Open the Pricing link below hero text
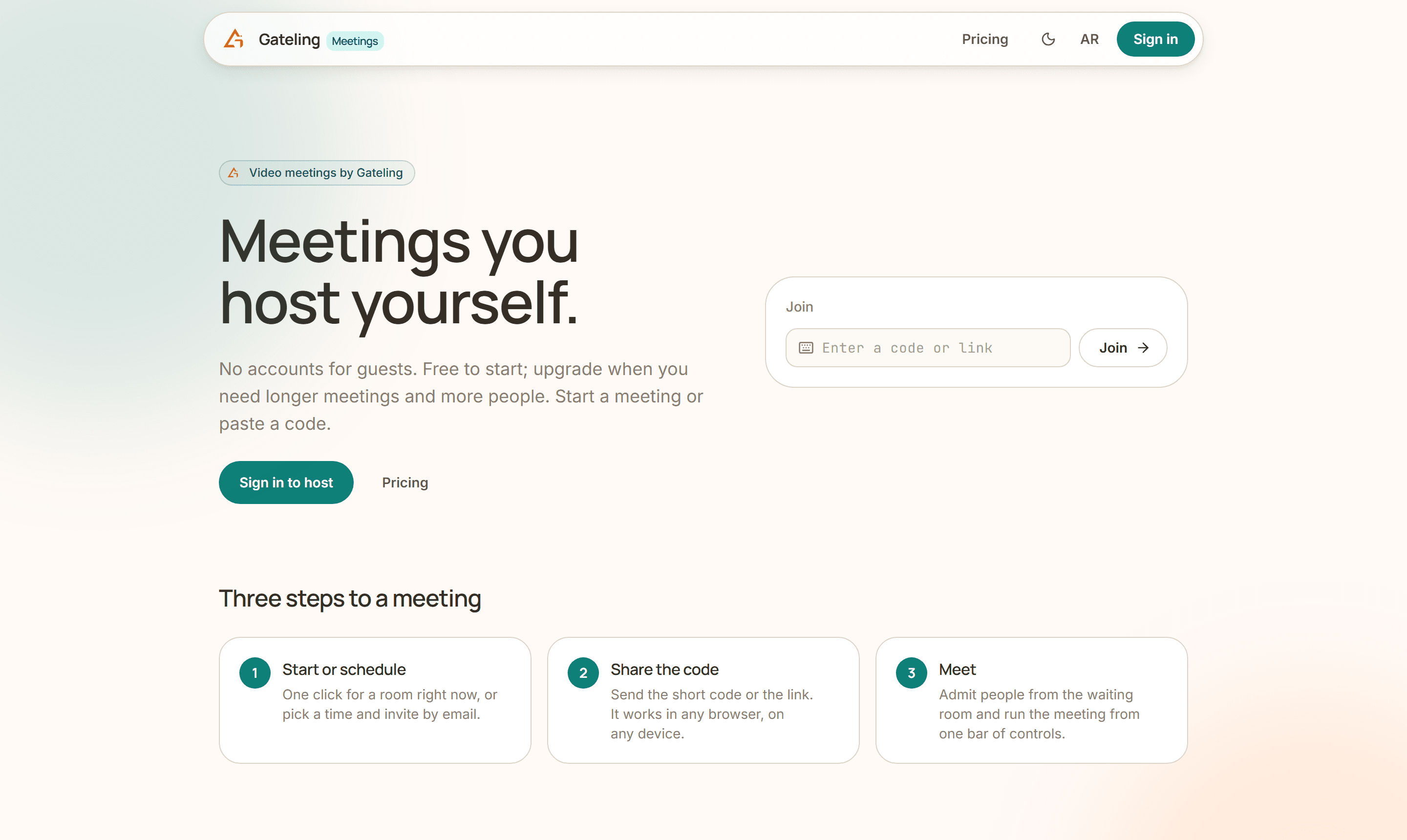Viewport: 1407px width, 840px height. coord(405,482)
